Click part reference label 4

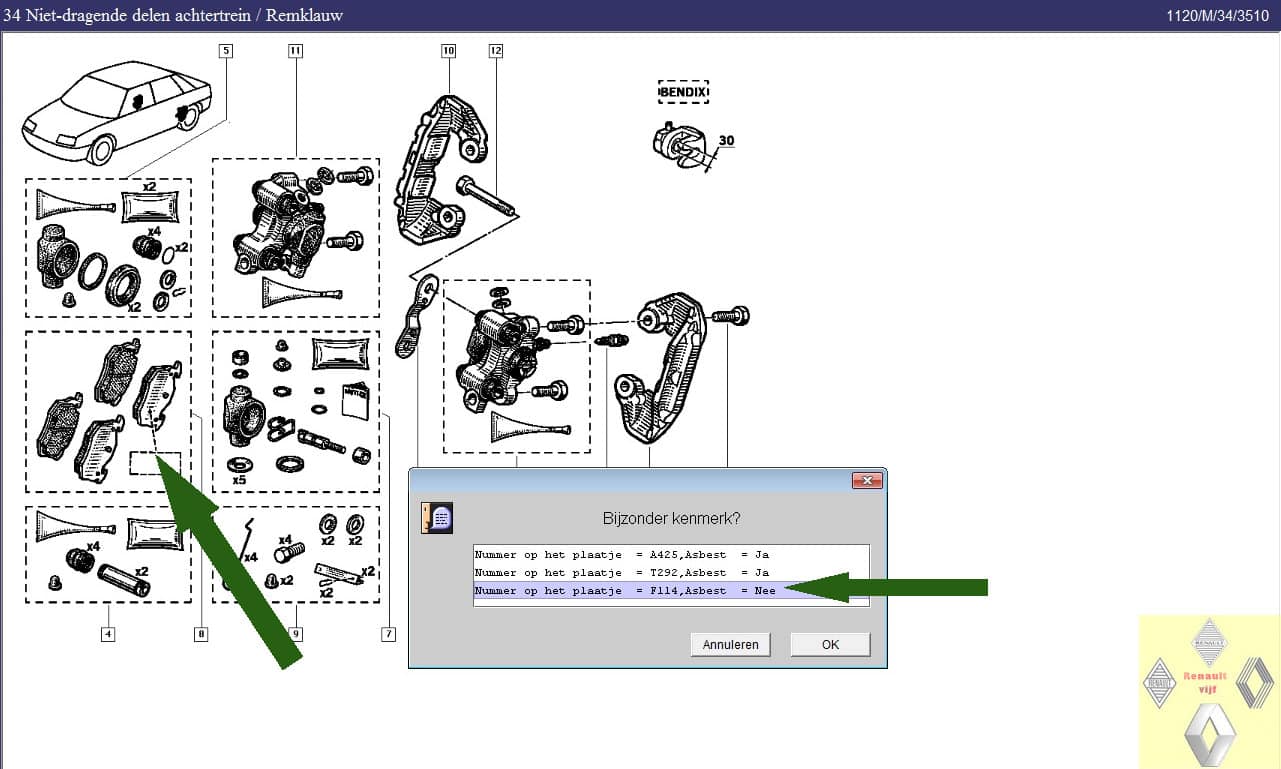[107, 633]
